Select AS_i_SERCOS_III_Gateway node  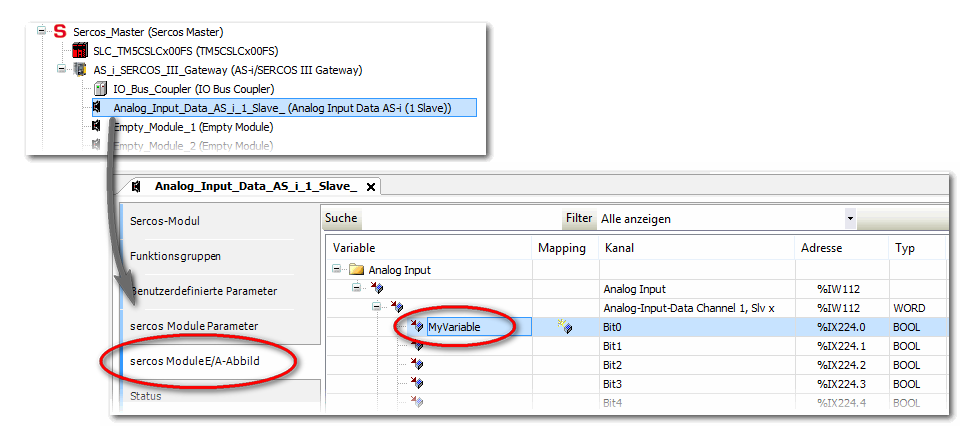click(227, 70)
